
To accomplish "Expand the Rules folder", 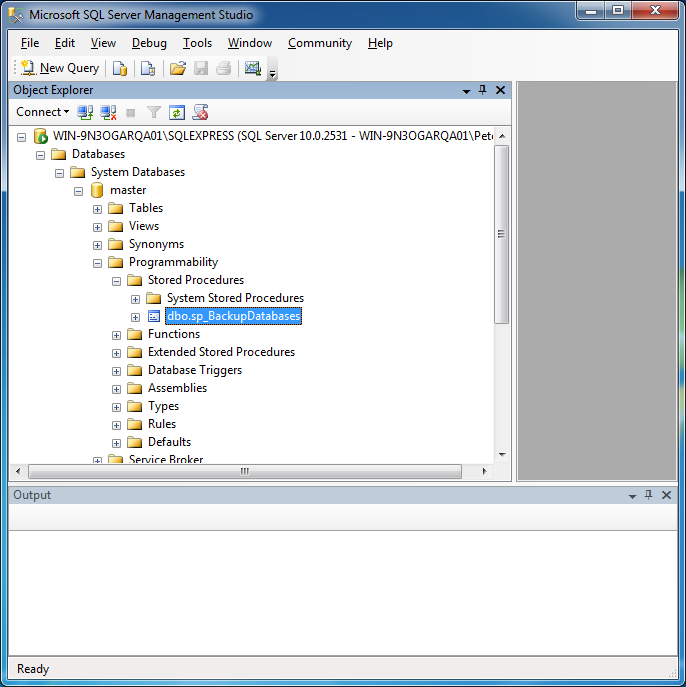I will (116, 425).
